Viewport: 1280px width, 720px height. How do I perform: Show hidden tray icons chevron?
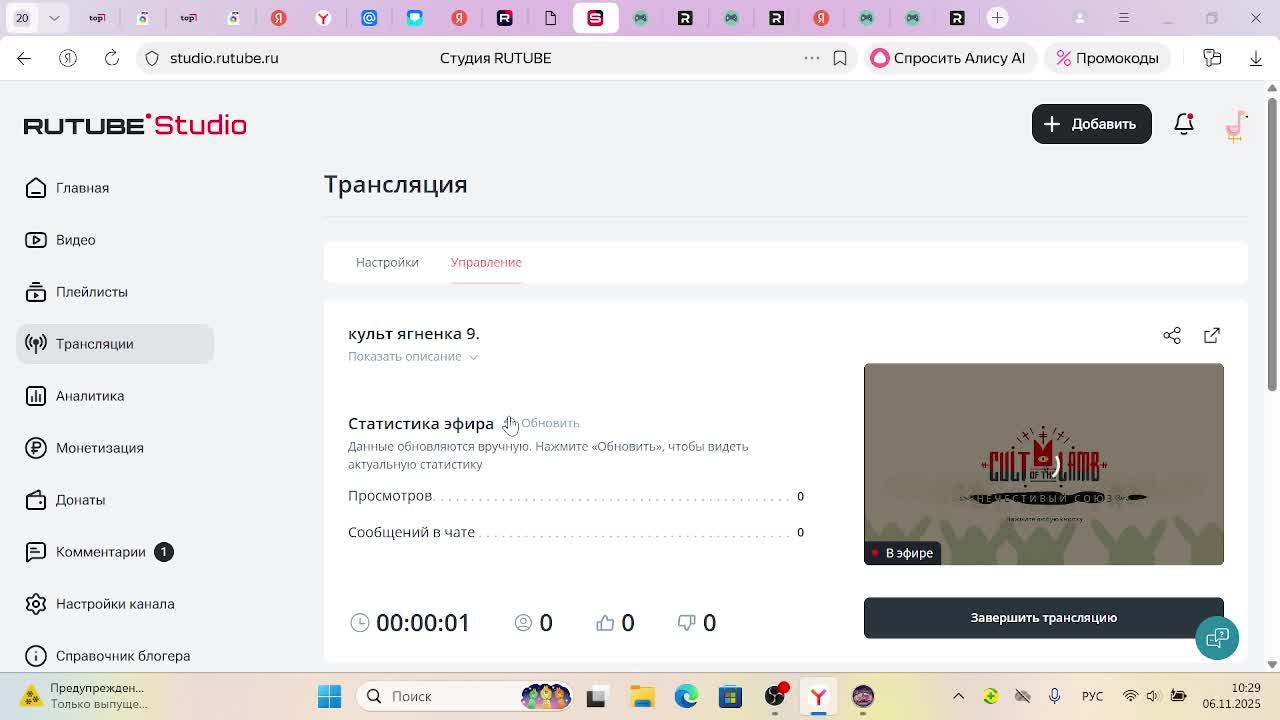click(x=958, y=696)
